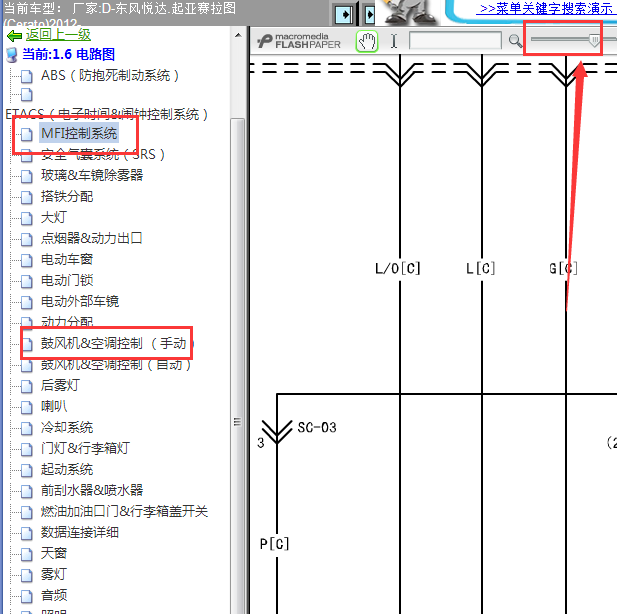Click the second arrow button in the header

click(369, 15)
